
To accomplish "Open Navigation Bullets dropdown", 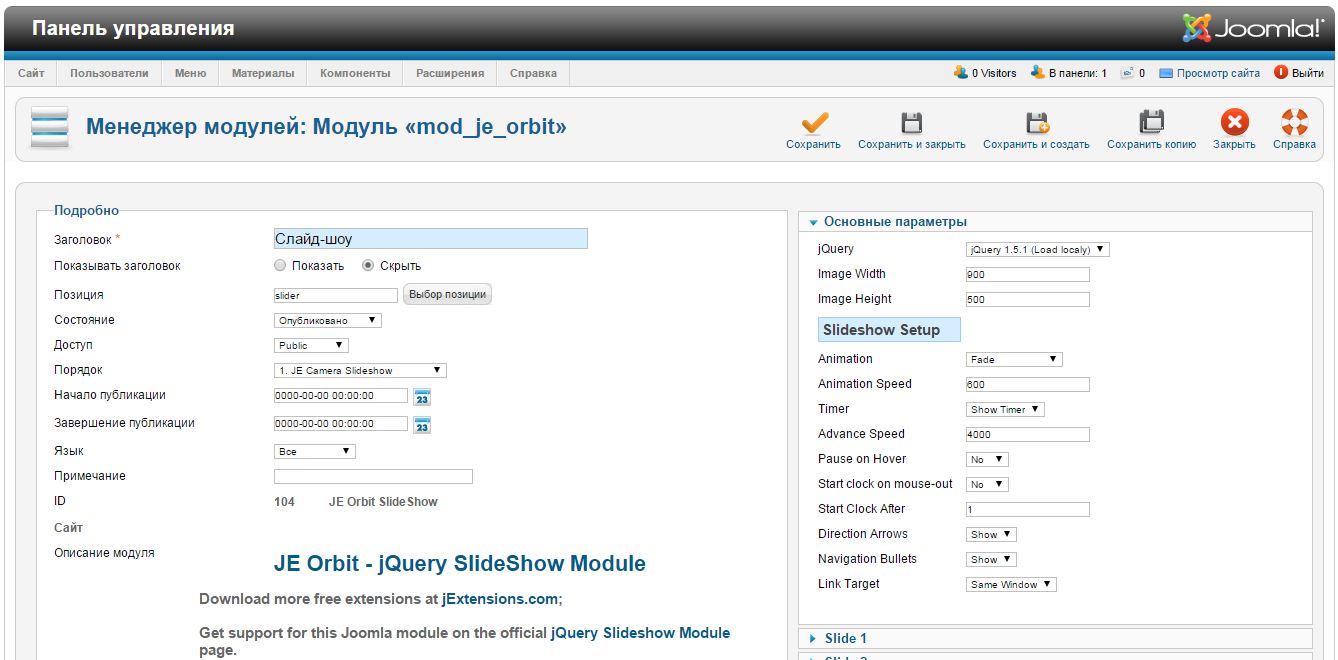I will point(991,560).
